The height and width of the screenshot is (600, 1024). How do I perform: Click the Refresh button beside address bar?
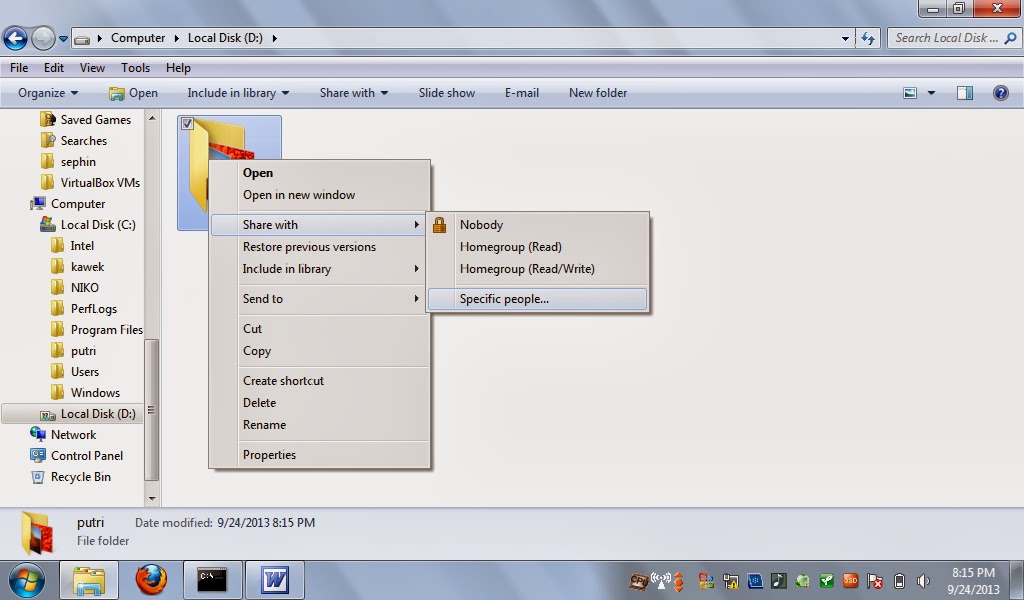point(867,39)
